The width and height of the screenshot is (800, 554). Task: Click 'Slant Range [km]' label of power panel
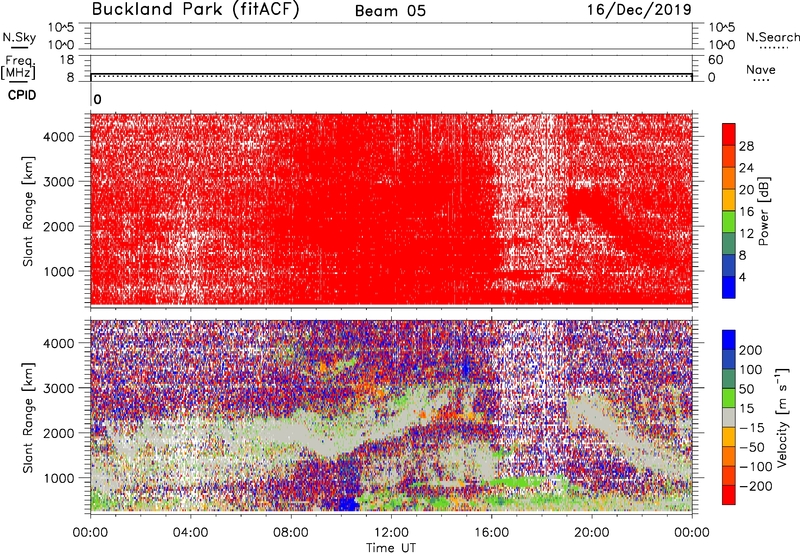pyautogui.click(x=28, y=211)
